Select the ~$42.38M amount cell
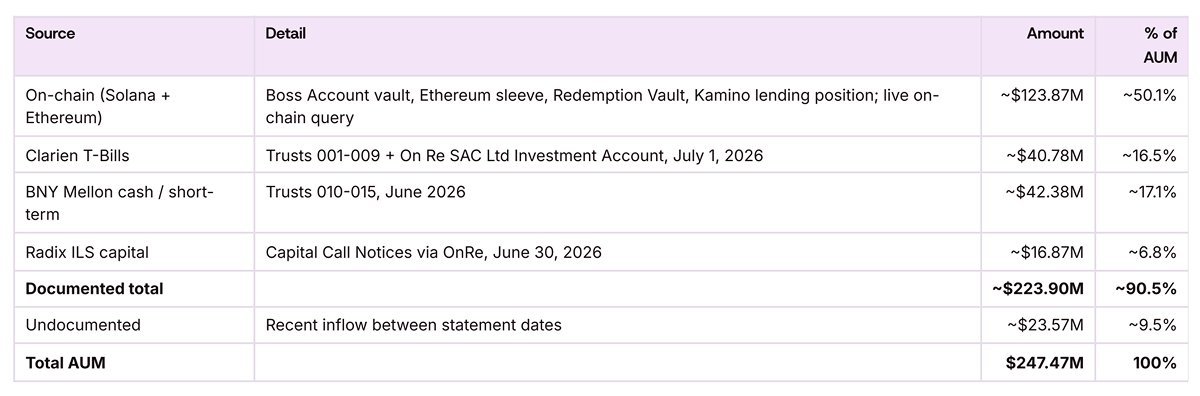This screenshot has height=396, width=1200. tap(1039, 203)
